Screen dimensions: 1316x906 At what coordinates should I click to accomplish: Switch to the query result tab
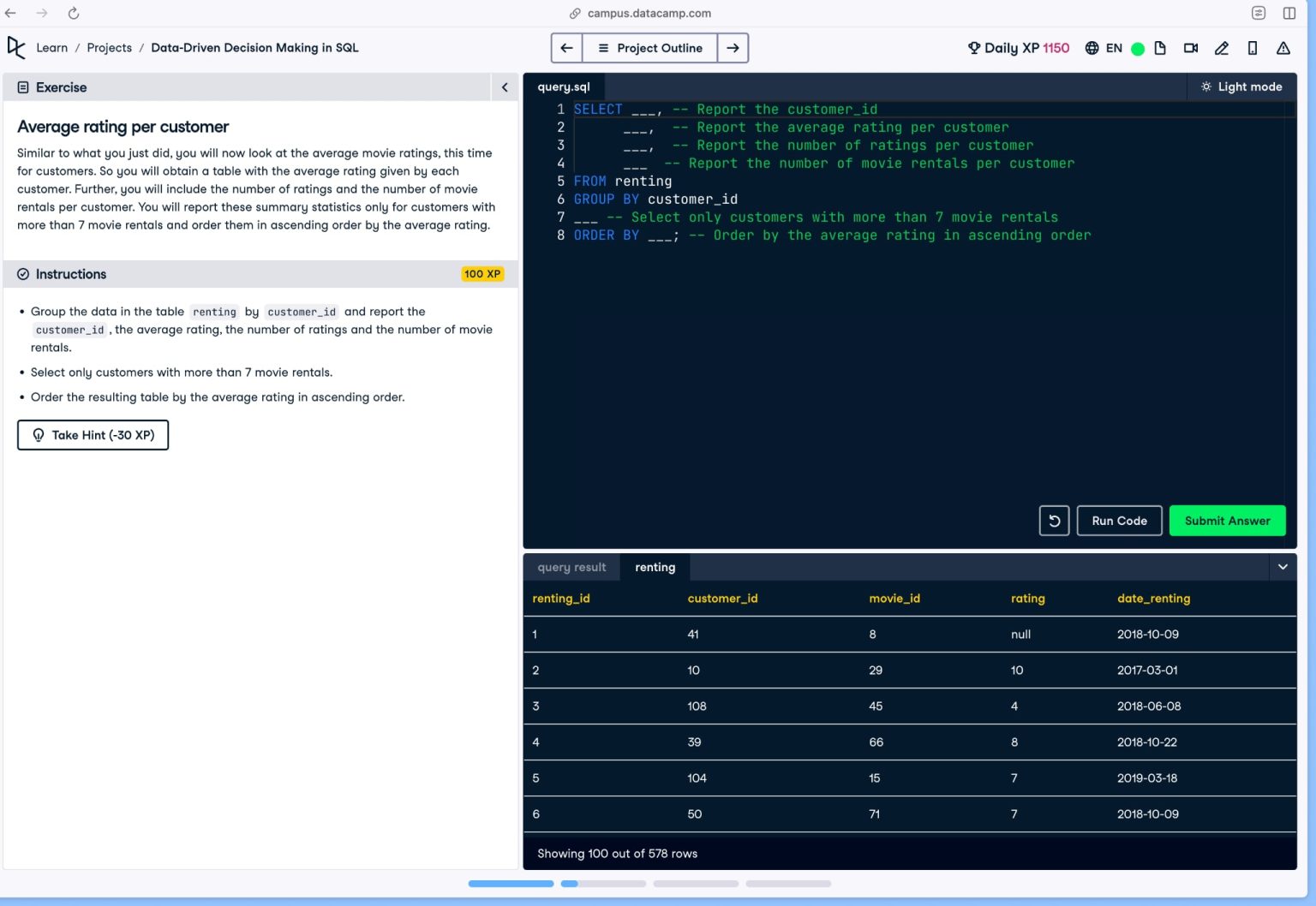point(571,567)
